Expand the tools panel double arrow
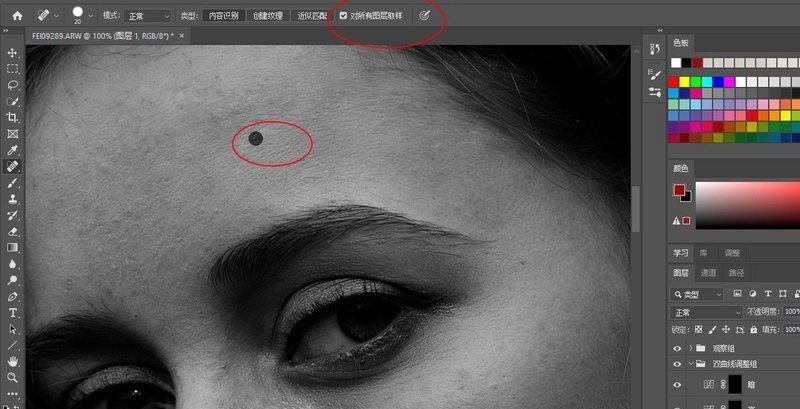800x409 pixels. pyautogui.click(x=6, y=31)
